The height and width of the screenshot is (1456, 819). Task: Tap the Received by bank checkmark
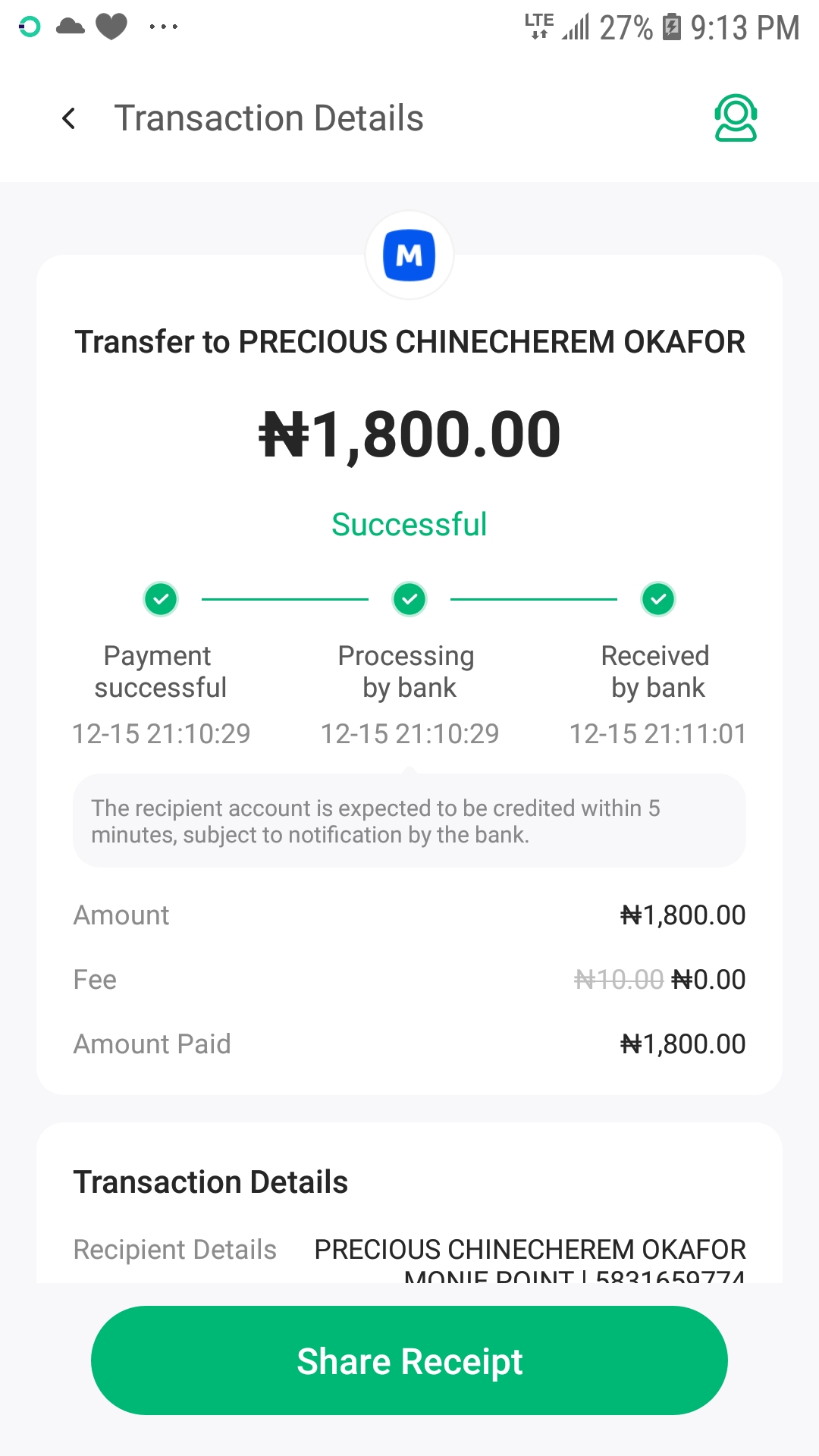pyautogui.click(x=658, y=599)
